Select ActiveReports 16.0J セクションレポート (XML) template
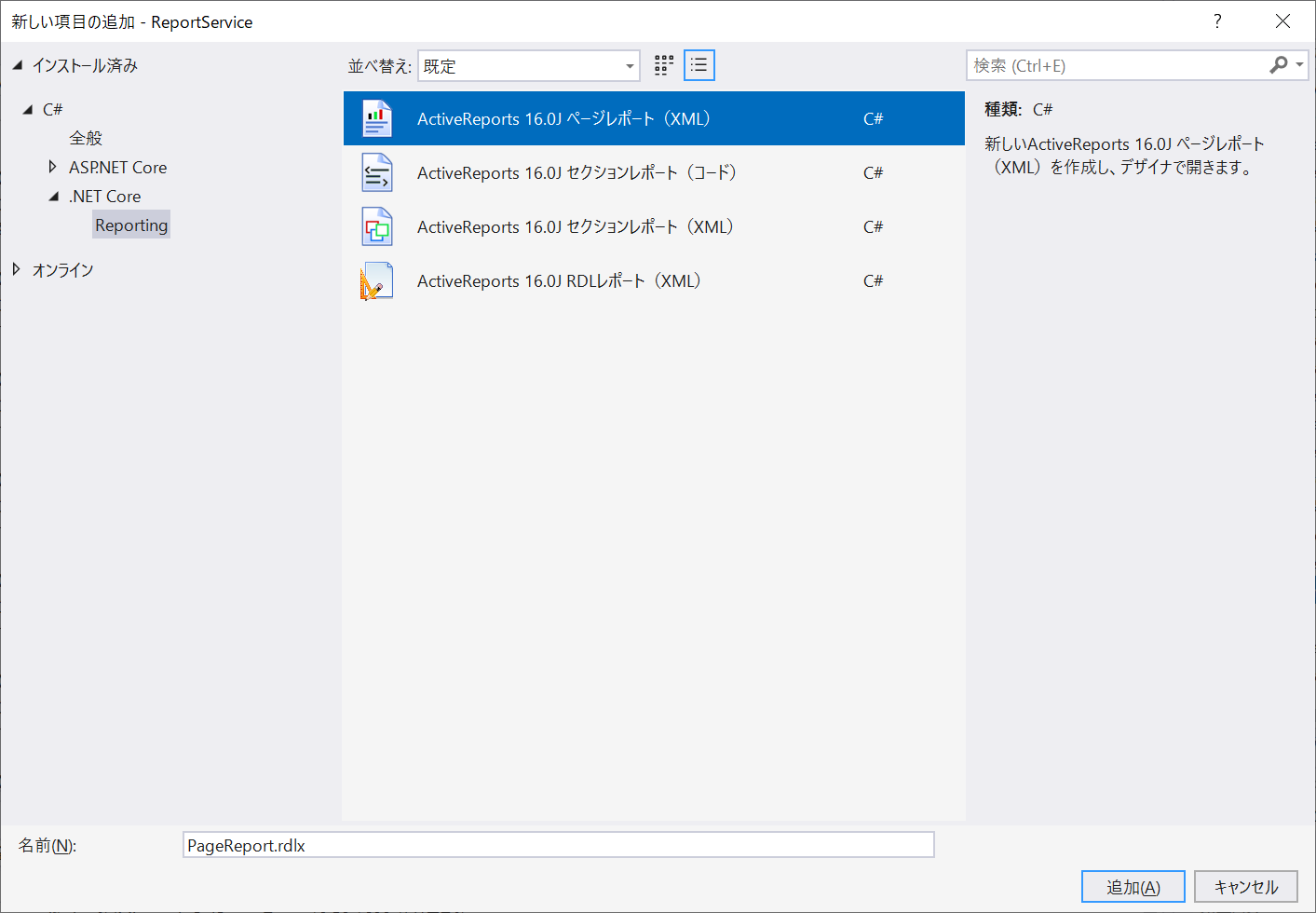1316x913 pixels. [x=654, y=226]
